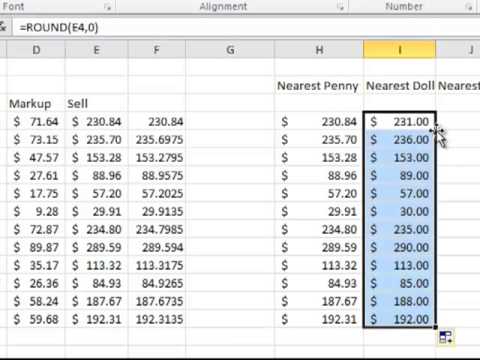Select Nearest Dollar cell $ 290.00

[400, 248]
